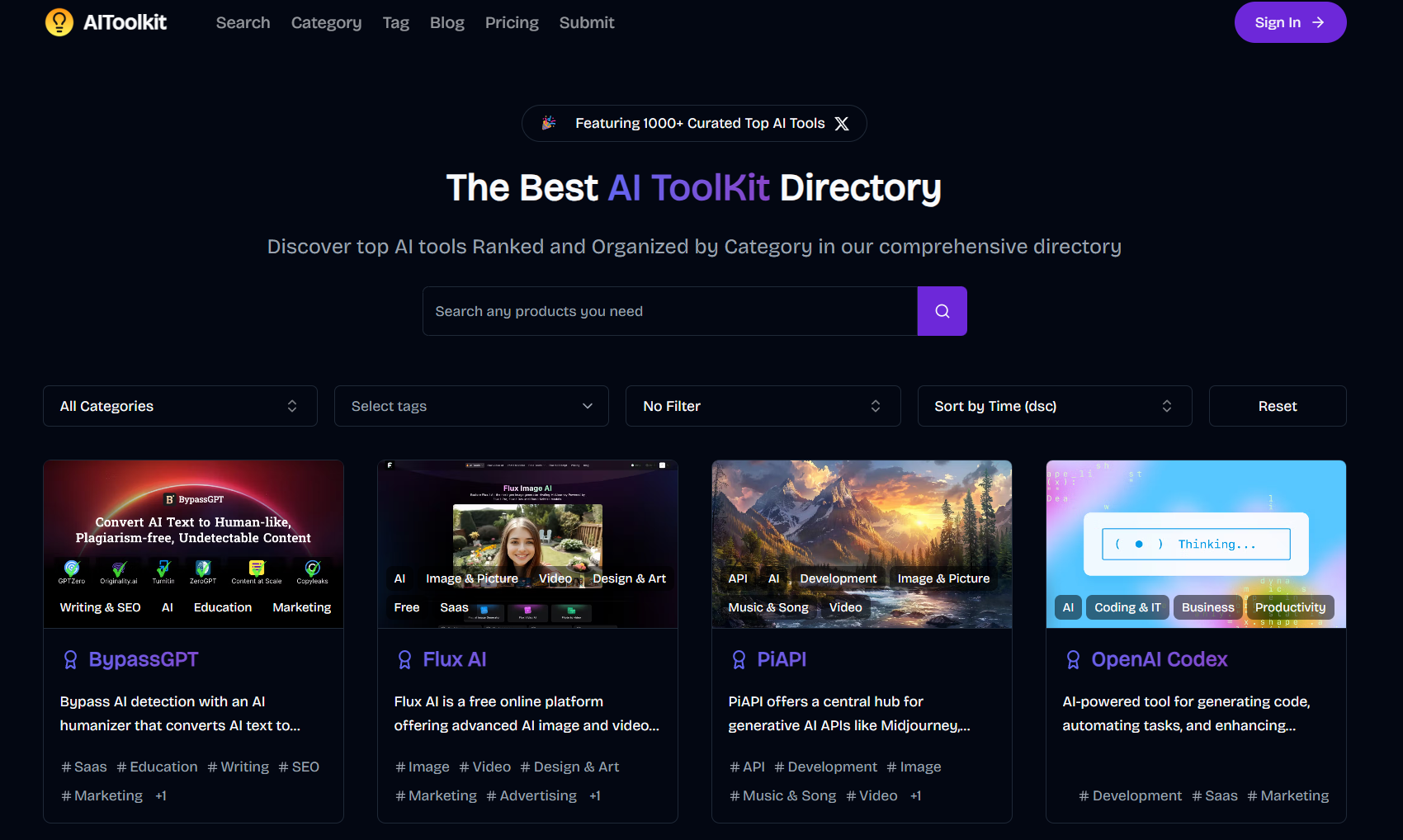Open the Flux AI title link

coord(455,659)
